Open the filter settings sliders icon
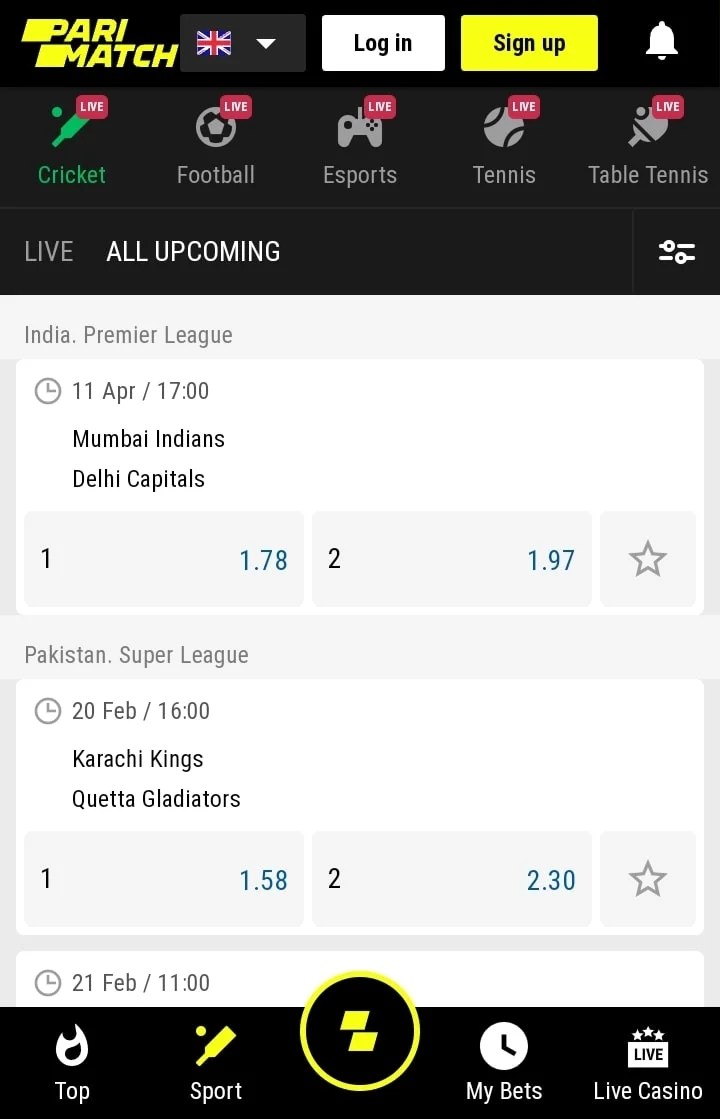This screenshot has height=1119, width=720. pyautogui.click(x=677, y=252)
